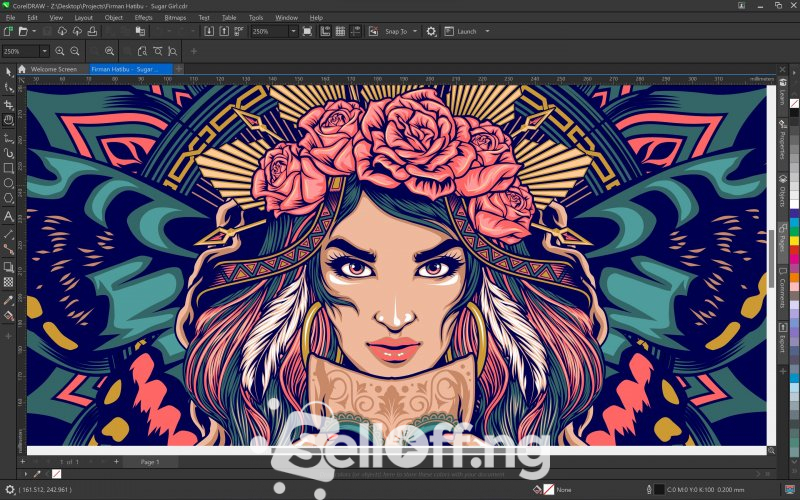Select the Pick tool

8,72
